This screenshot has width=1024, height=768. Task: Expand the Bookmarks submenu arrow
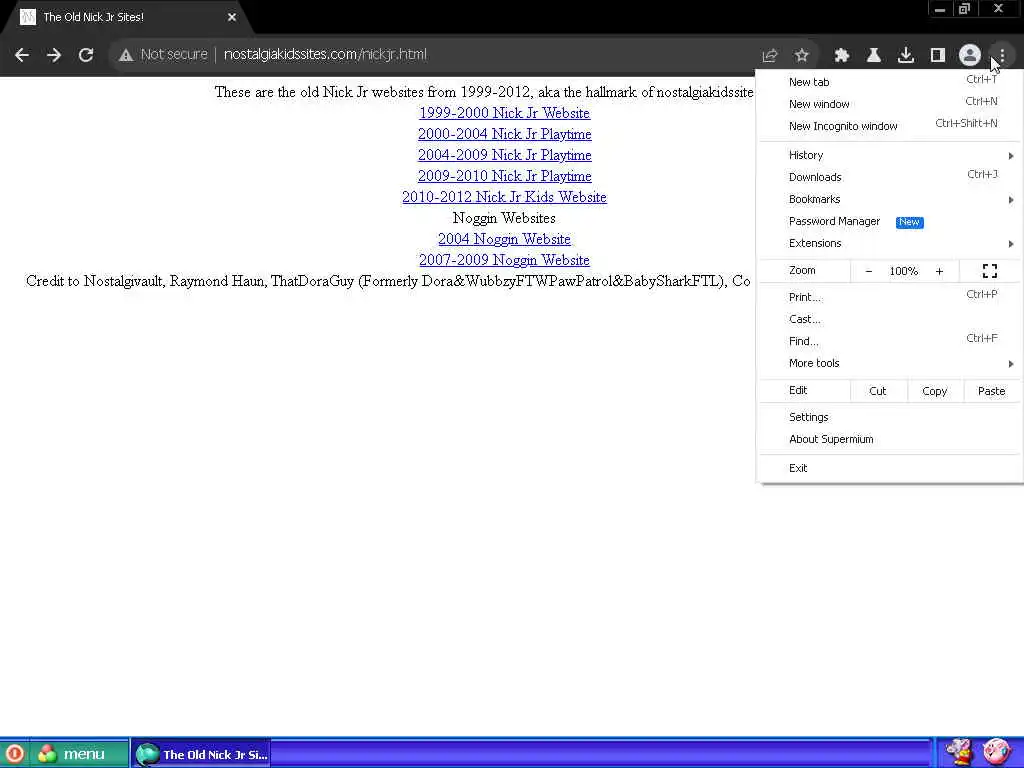pos(1011,200)
